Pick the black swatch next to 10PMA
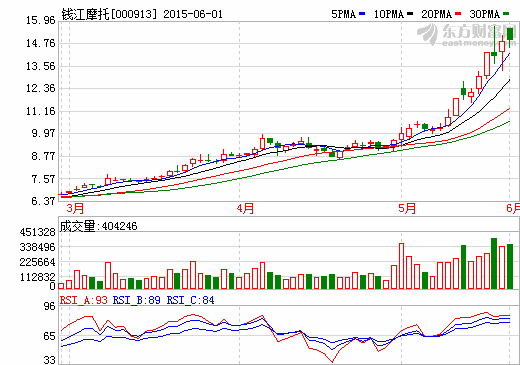Screen dimensions: 520x365 [x=410, y=14]
